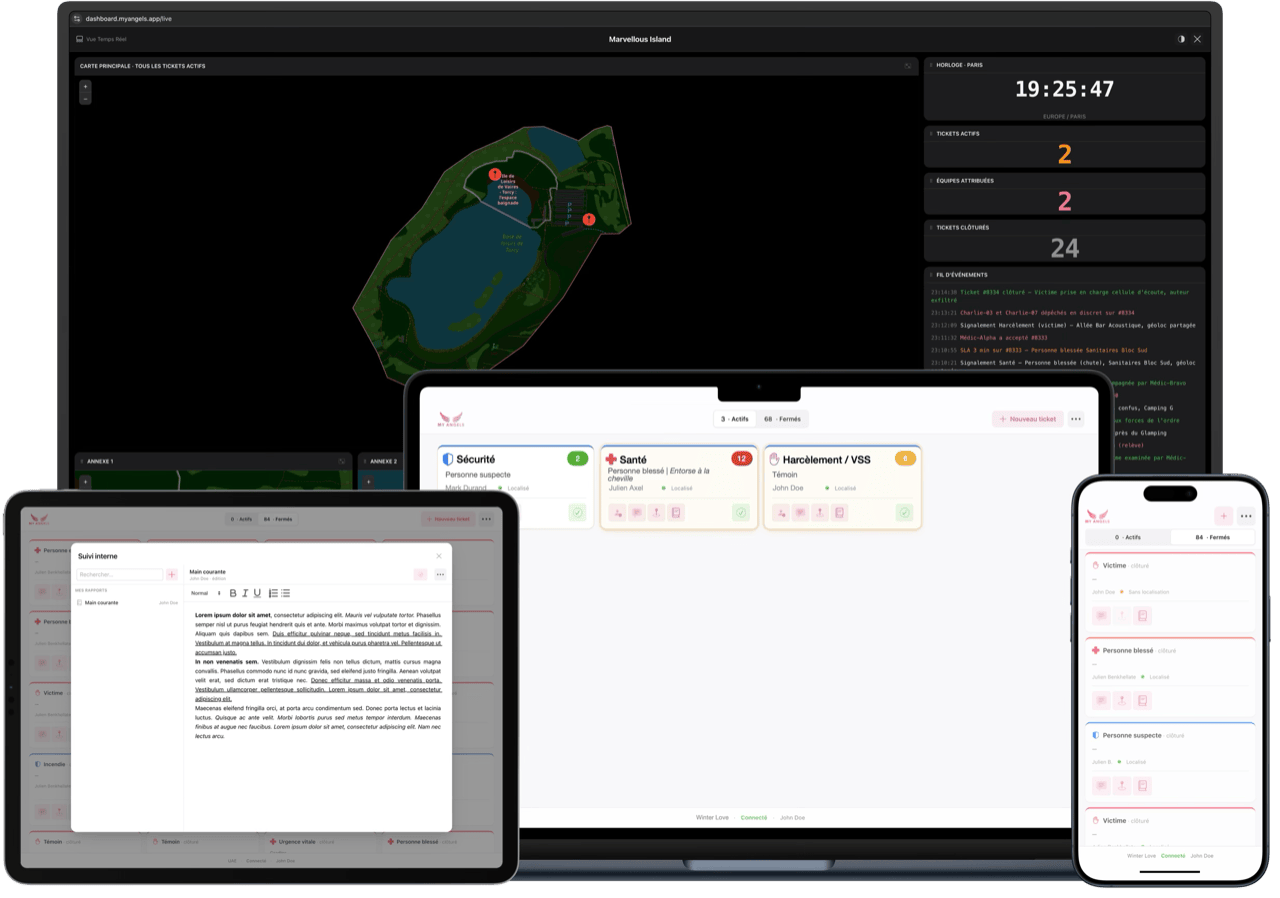
Task: Open the Normal text style dropdown
Action: coord(206,593)
